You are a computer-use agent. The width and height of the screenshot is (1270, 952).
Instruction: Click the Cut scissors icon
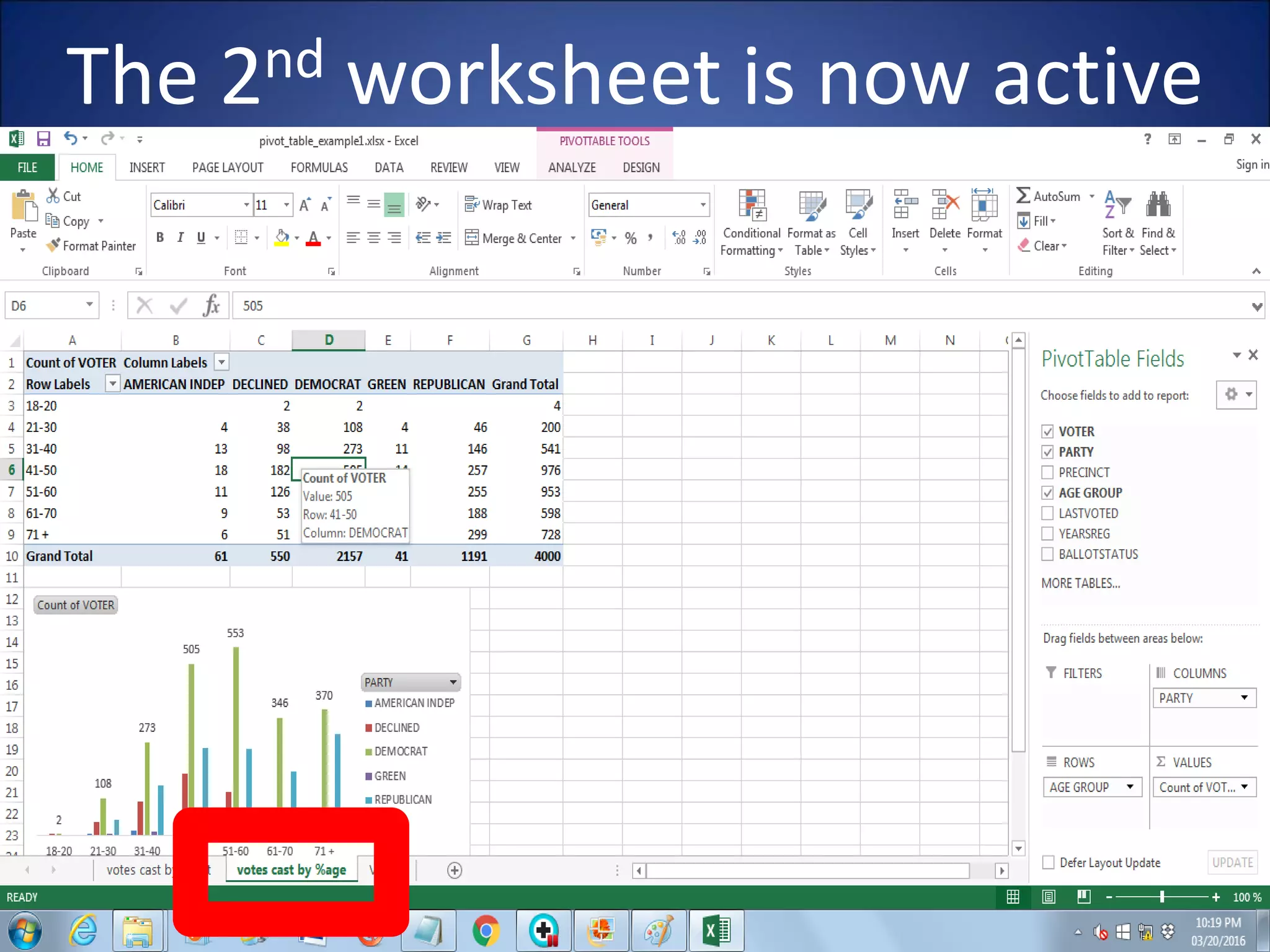(53, 196)
